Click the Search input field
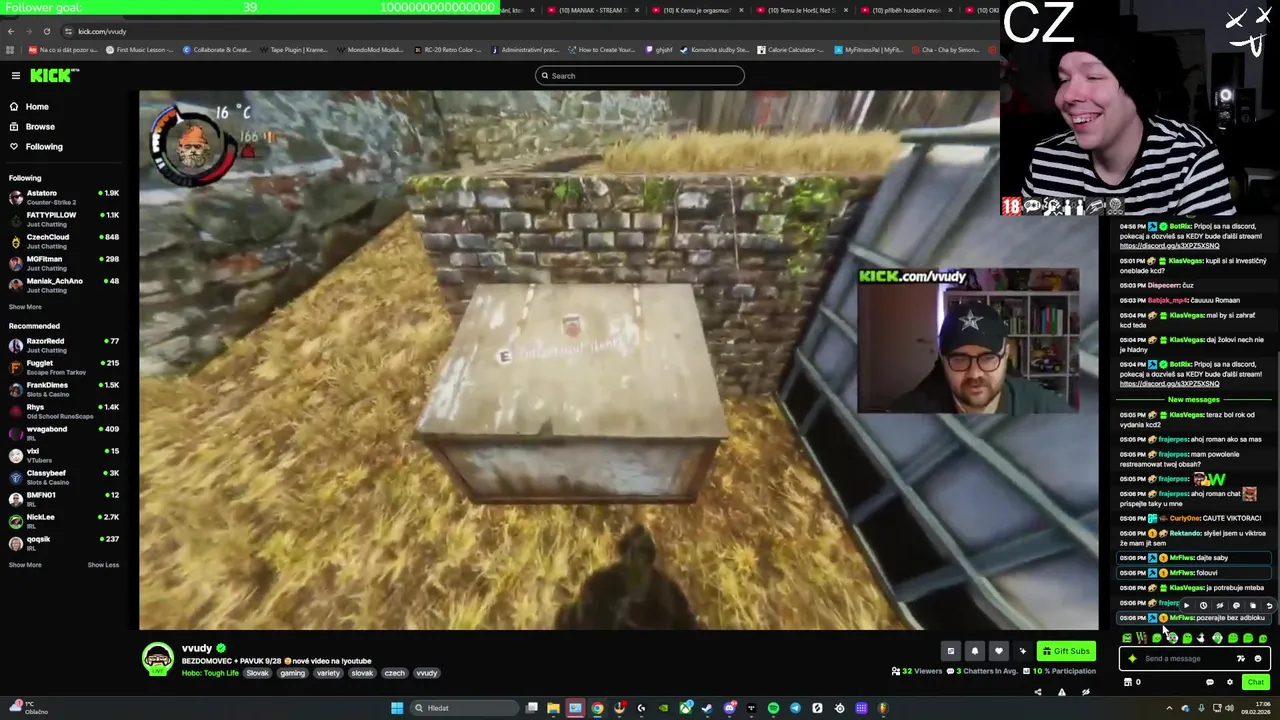 pyautogui.click(x=639, y=76)
